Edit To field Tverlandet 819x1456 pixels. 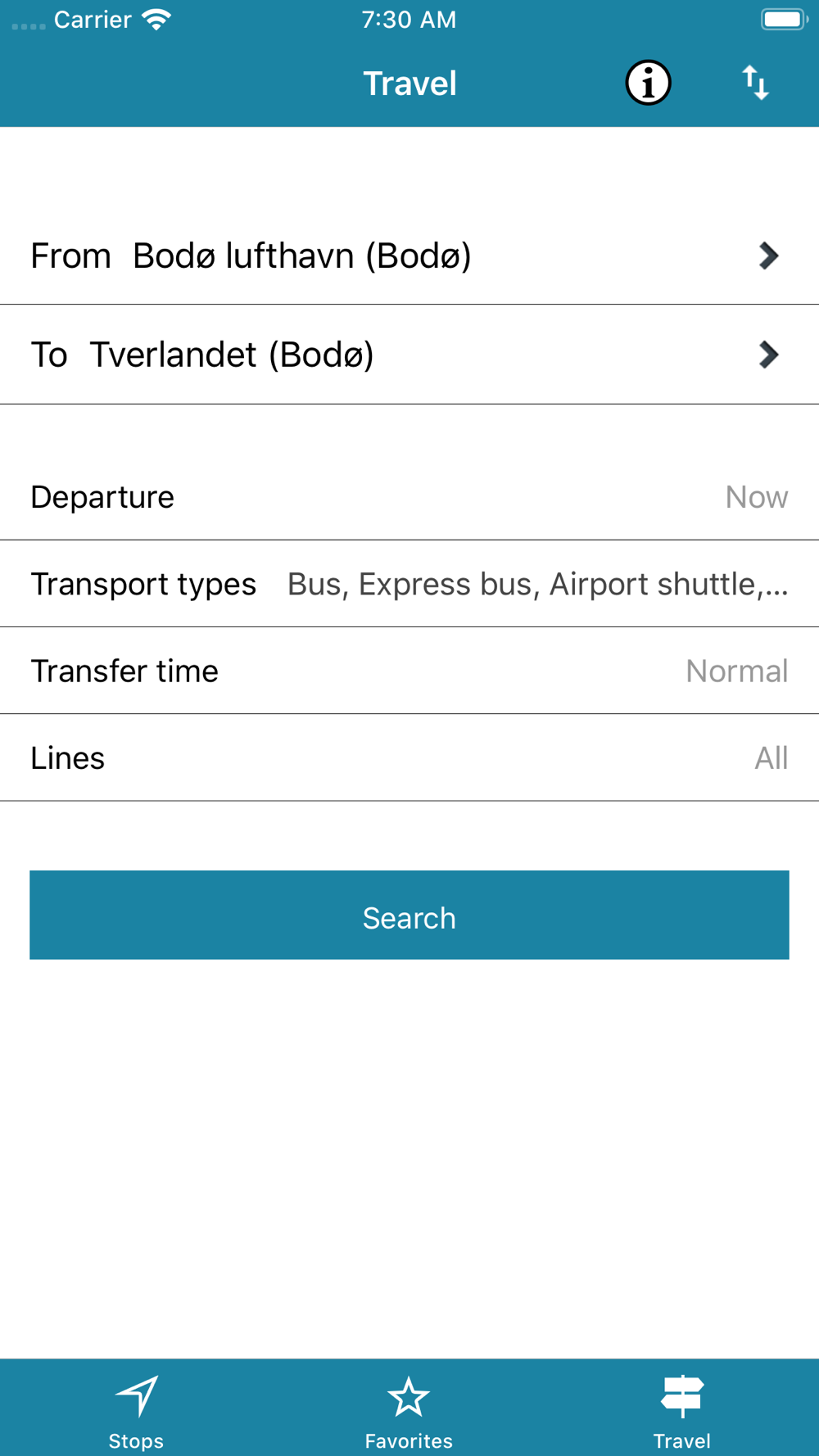pos(232,355)
